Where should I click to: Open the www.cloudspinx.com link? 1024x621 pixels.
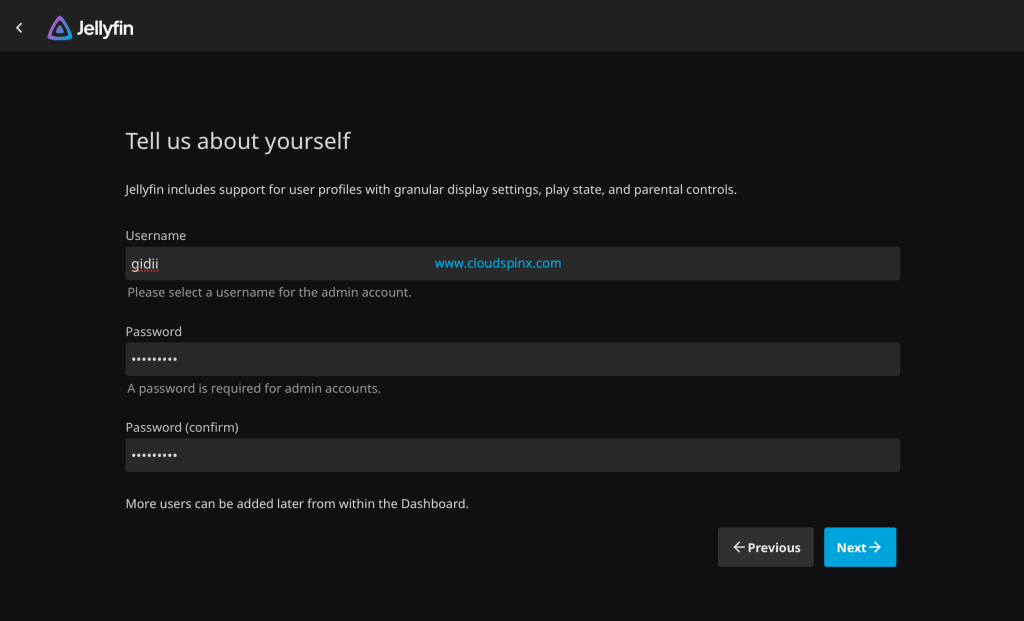[x=498, y=263]
